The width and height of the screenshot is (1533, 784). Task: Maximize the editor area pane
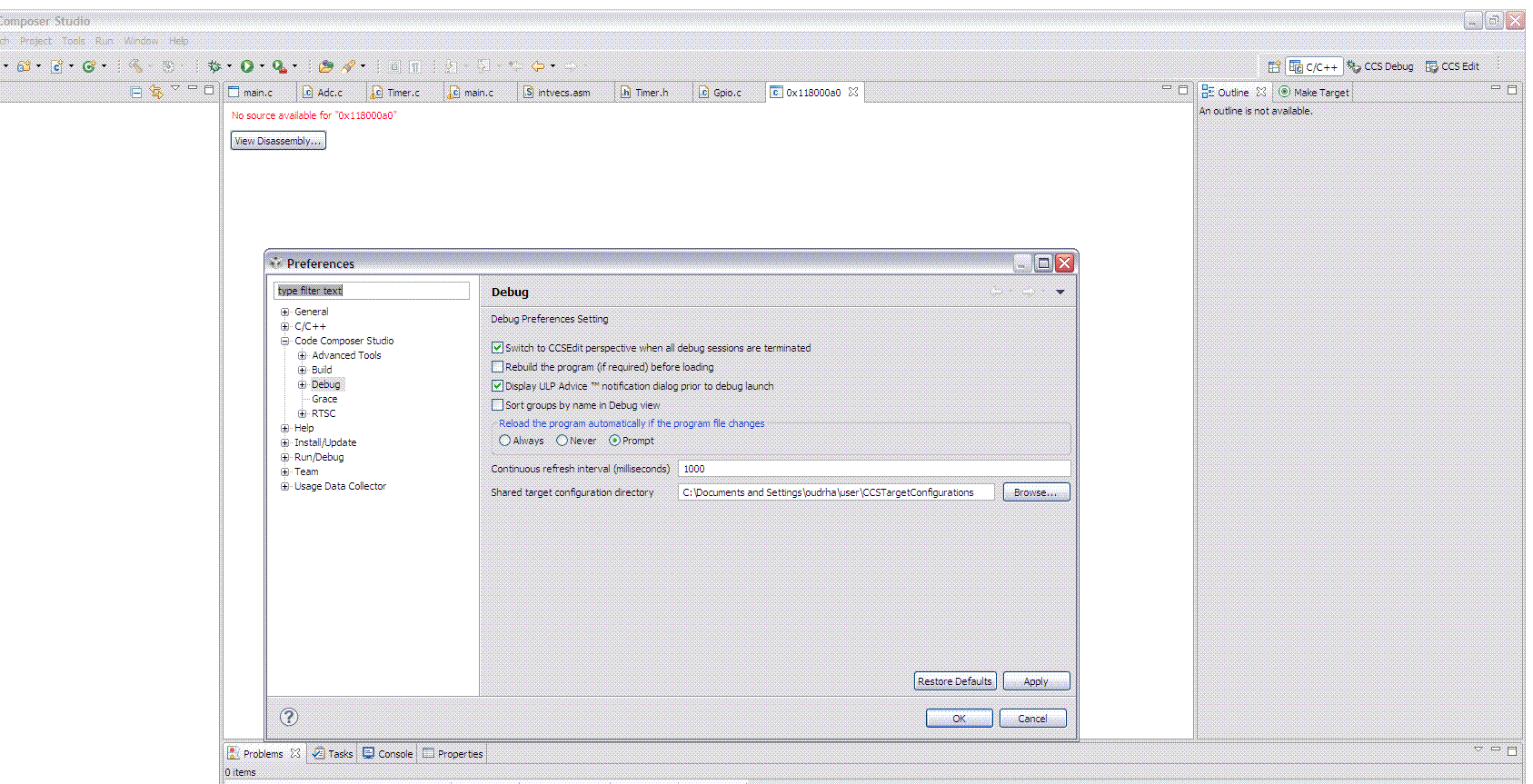coord(1183,89)
